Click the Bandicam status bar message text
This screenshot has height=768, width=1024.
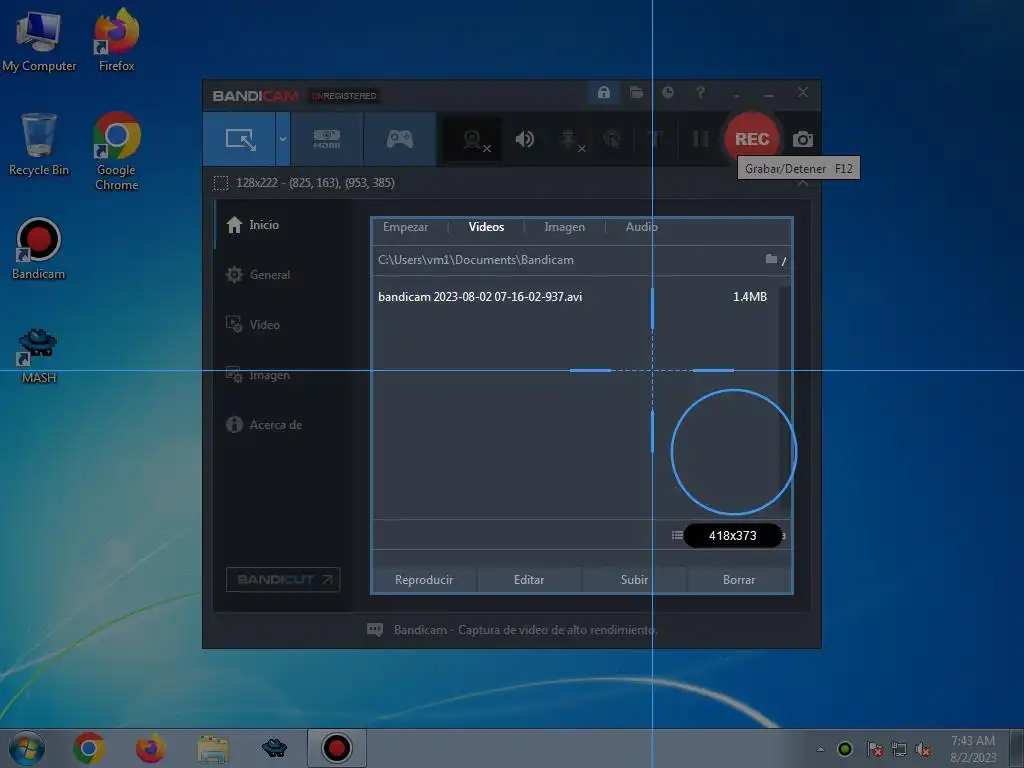click(x=525, y=630)
